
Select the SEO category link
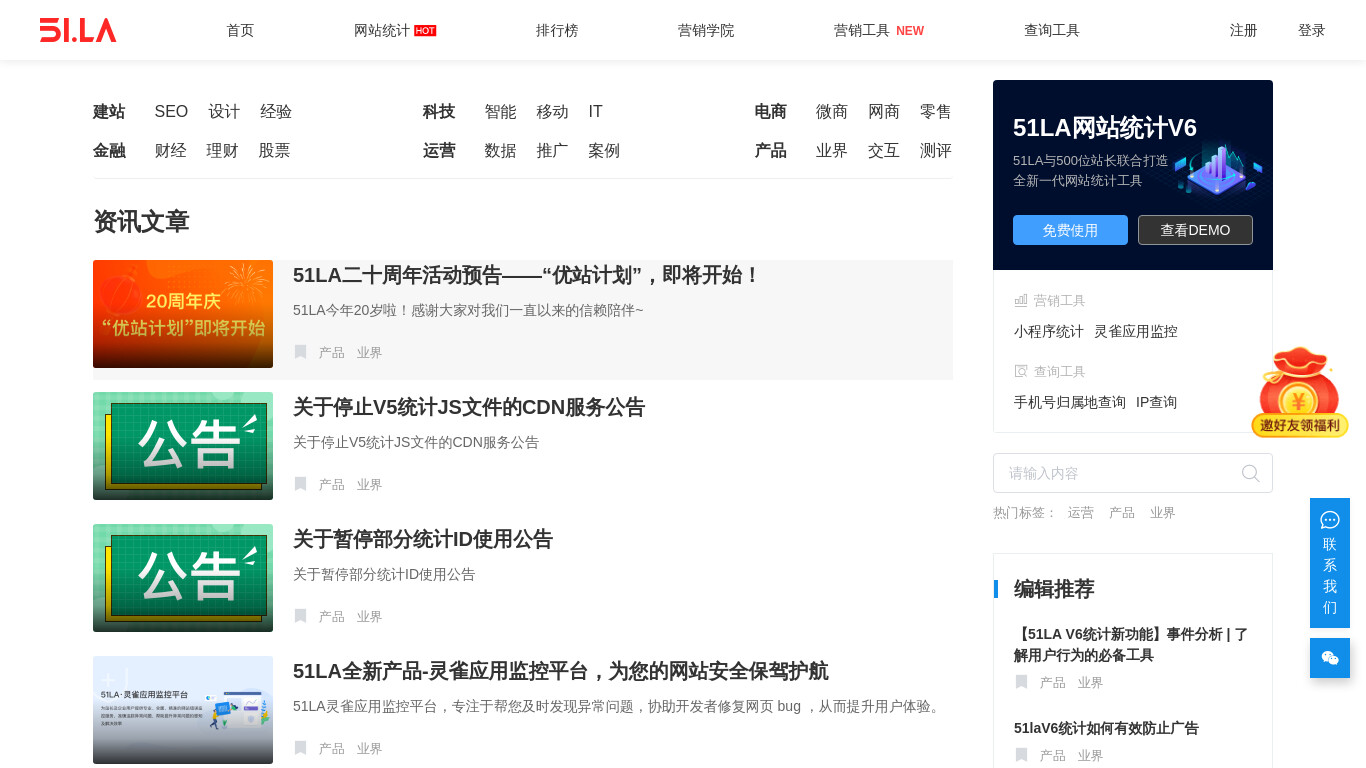click(x=171, y=112)
